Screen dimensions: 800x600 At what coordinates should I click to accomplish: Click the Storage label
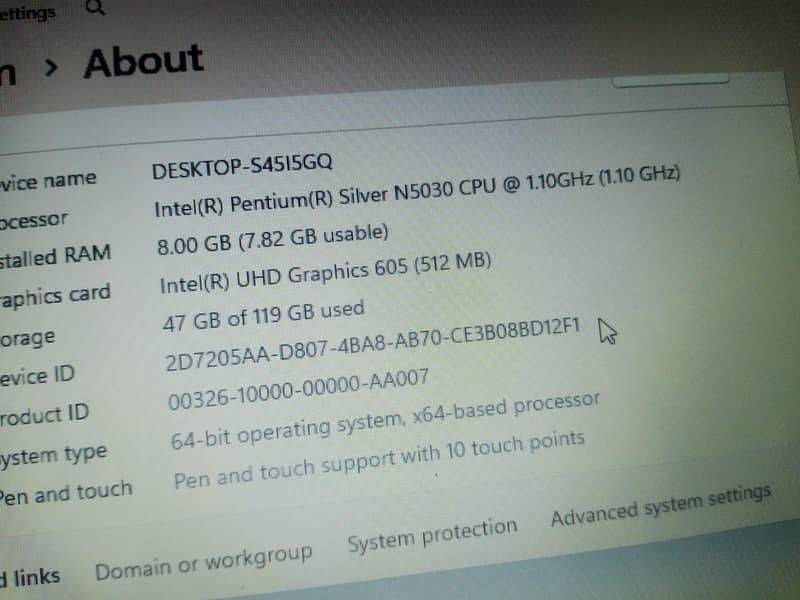pos(28,338)
